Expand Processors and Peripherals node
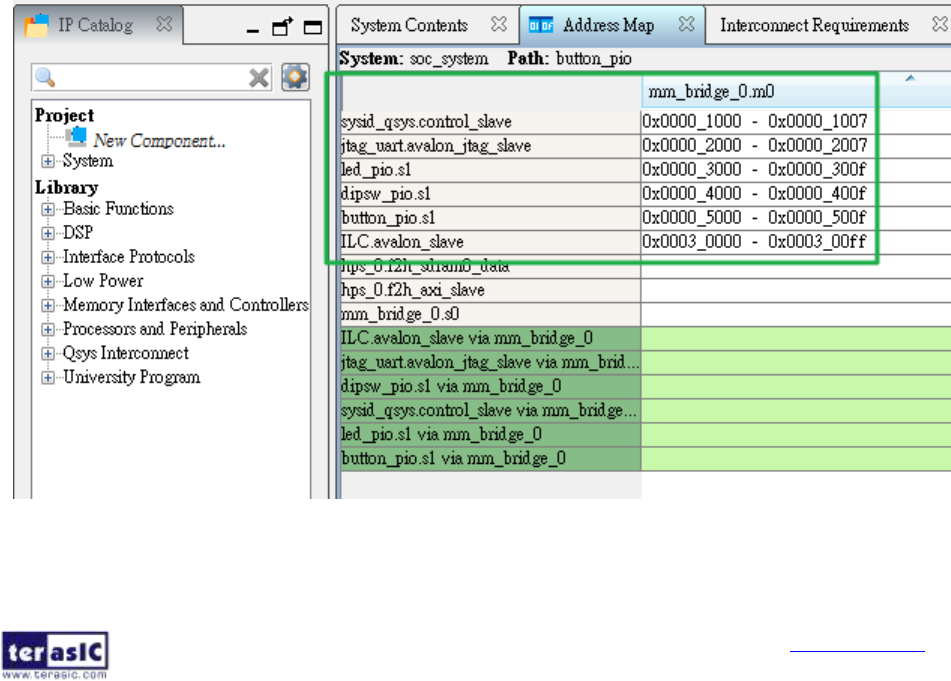 (48, 329)
